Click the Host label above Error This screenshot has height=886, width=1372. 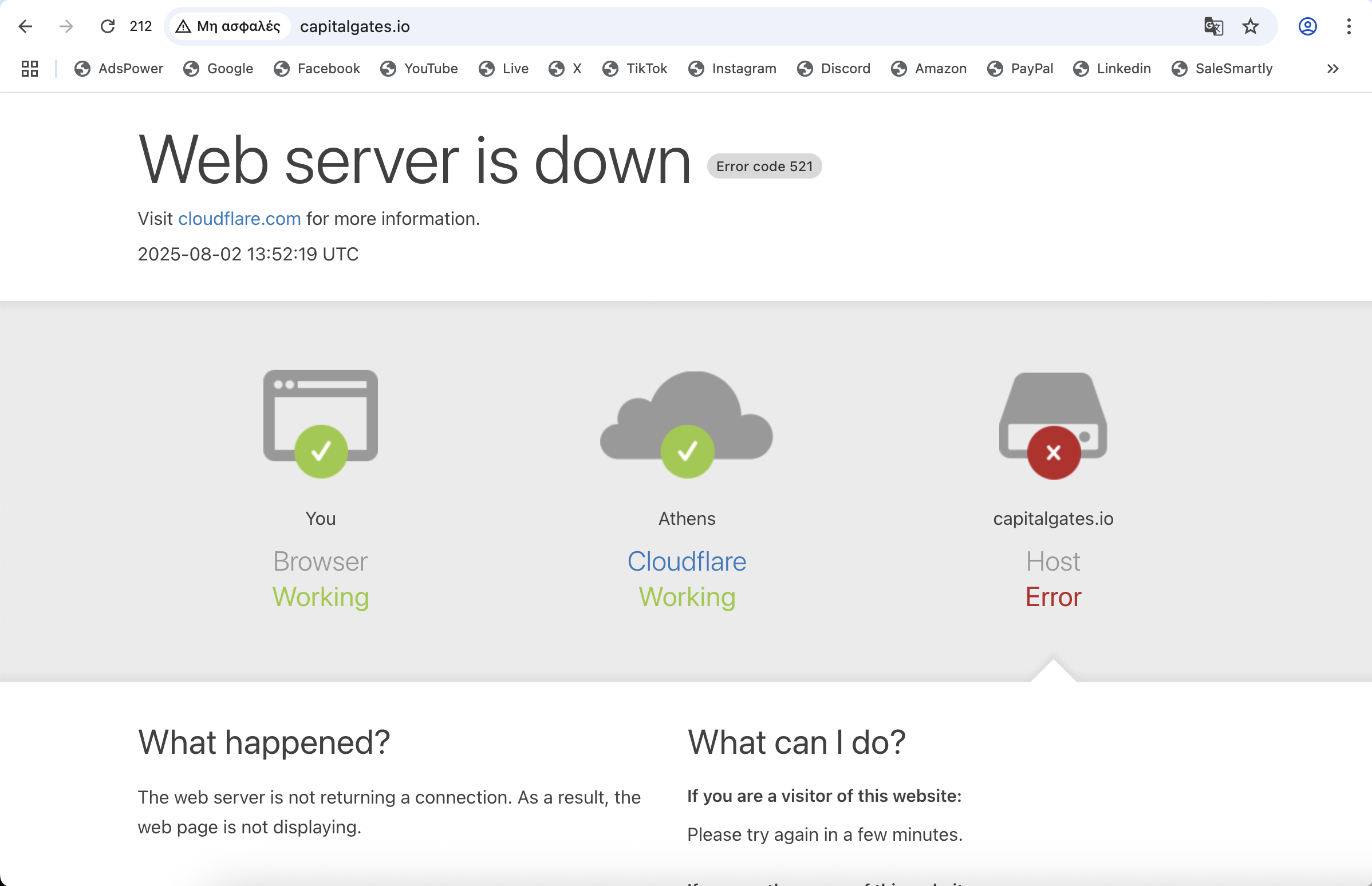pyautogui.click(x=1053, y=561)
